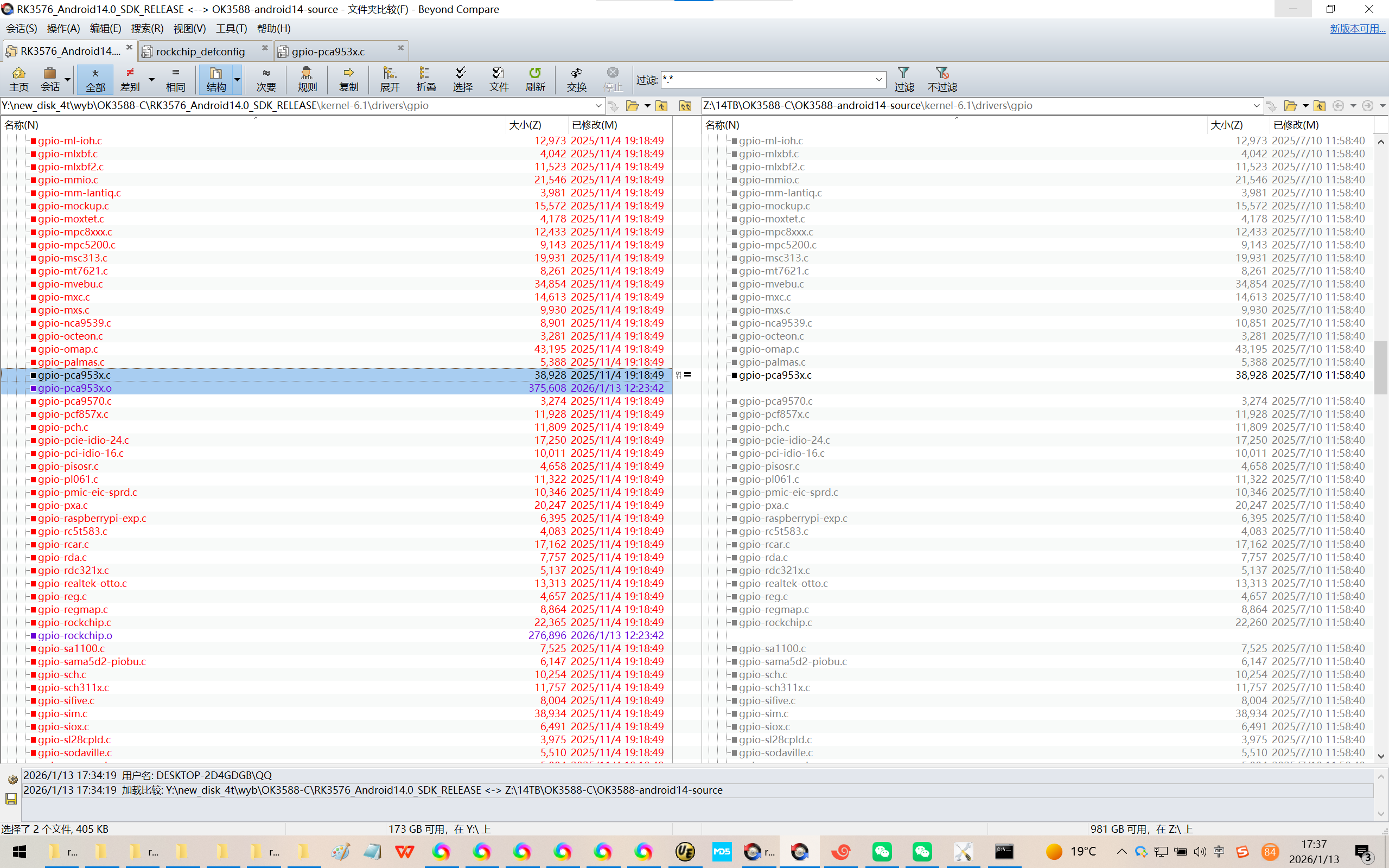The width and height of the screenshot is (1389, 868).
Task: Toggle the 次要 (Minor differences) button
Action: tap(266, 79)
